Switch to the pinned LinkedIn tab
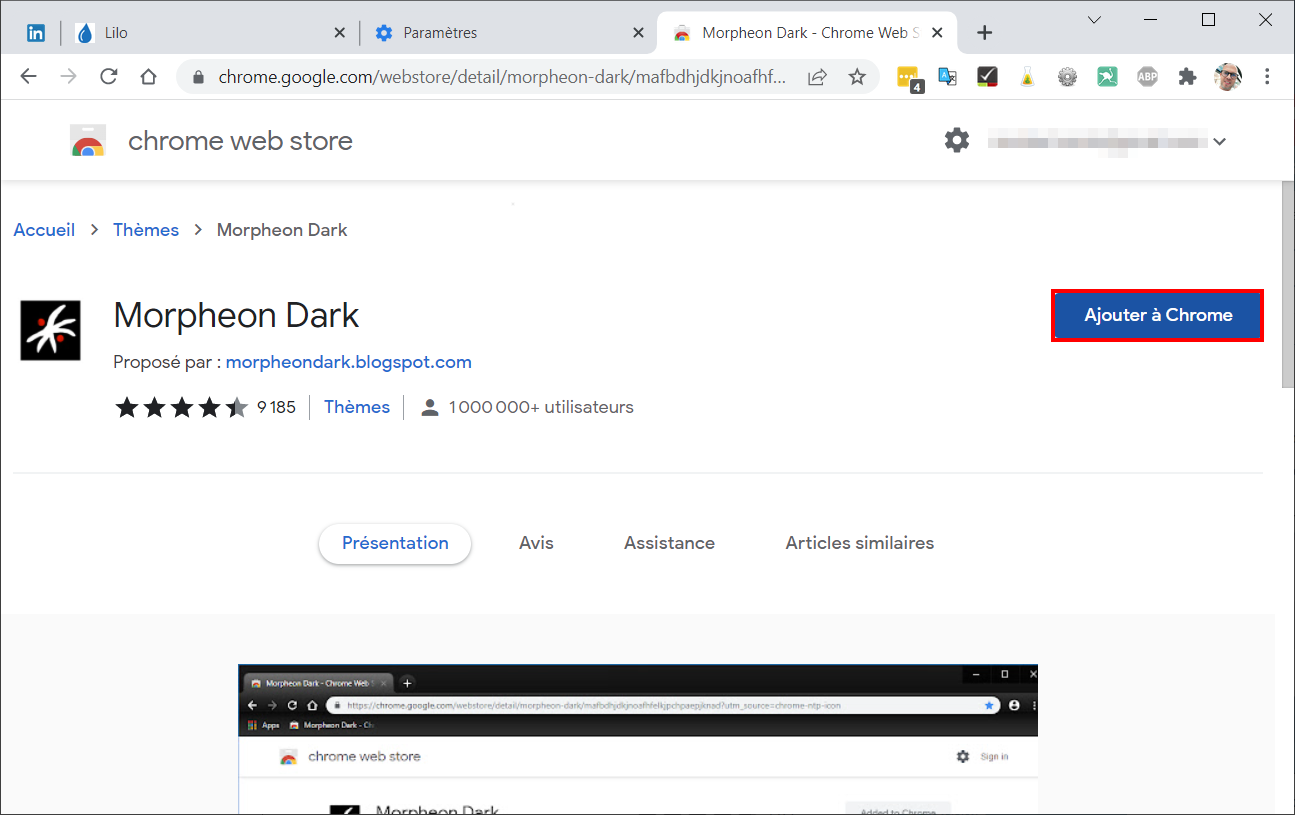 [x=36, y=33]
